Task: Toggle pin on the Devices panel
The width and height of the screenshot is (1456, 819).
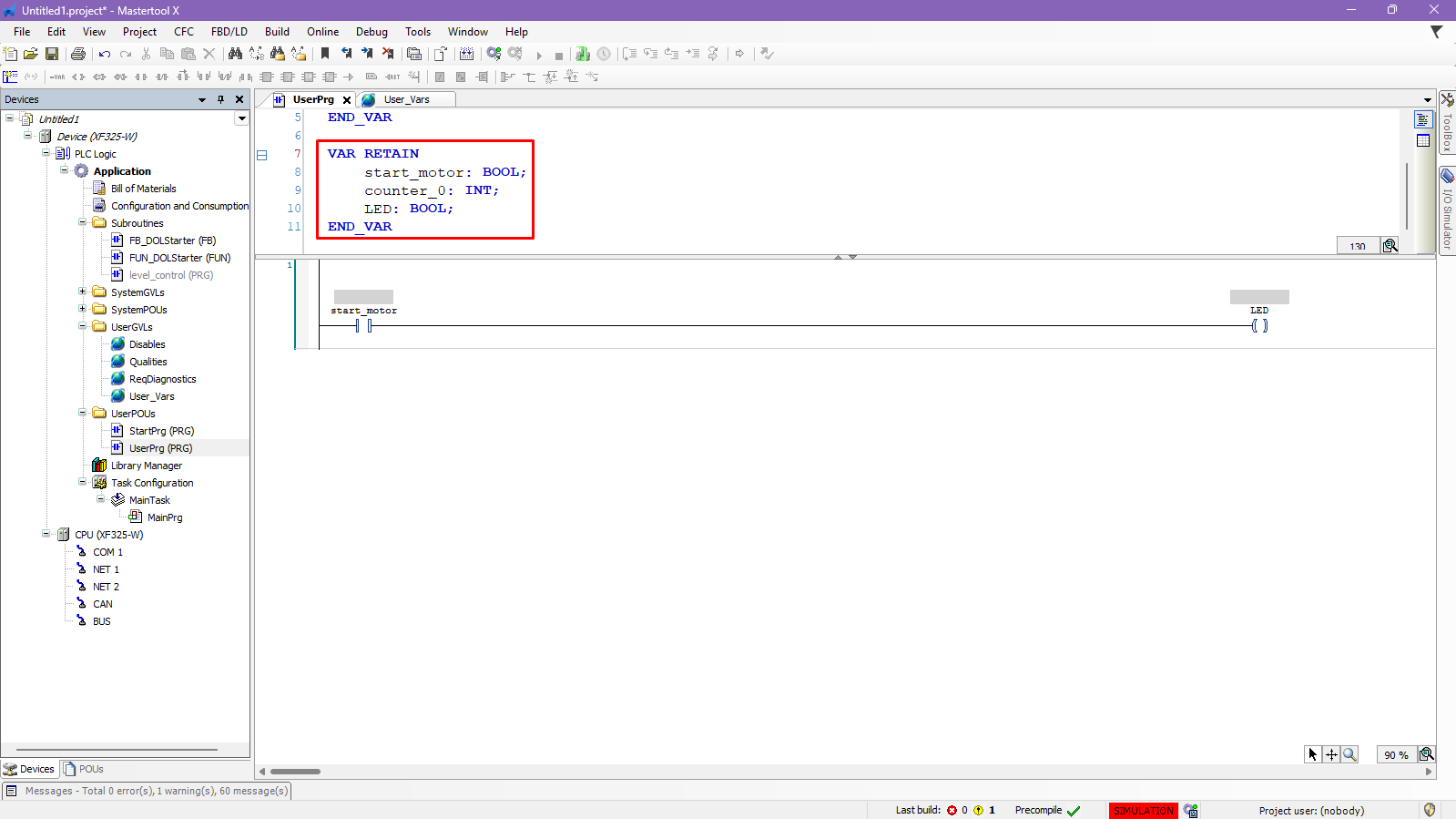Action: (220, 99)
